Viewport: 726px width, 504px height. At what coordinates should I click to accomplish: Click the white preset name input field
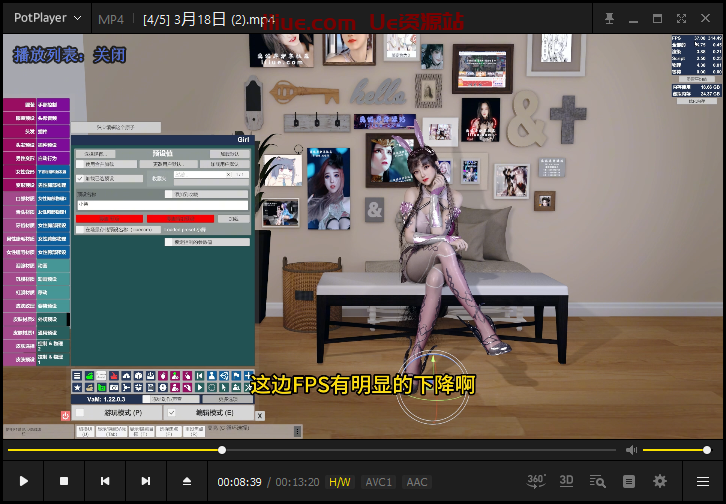162,204
